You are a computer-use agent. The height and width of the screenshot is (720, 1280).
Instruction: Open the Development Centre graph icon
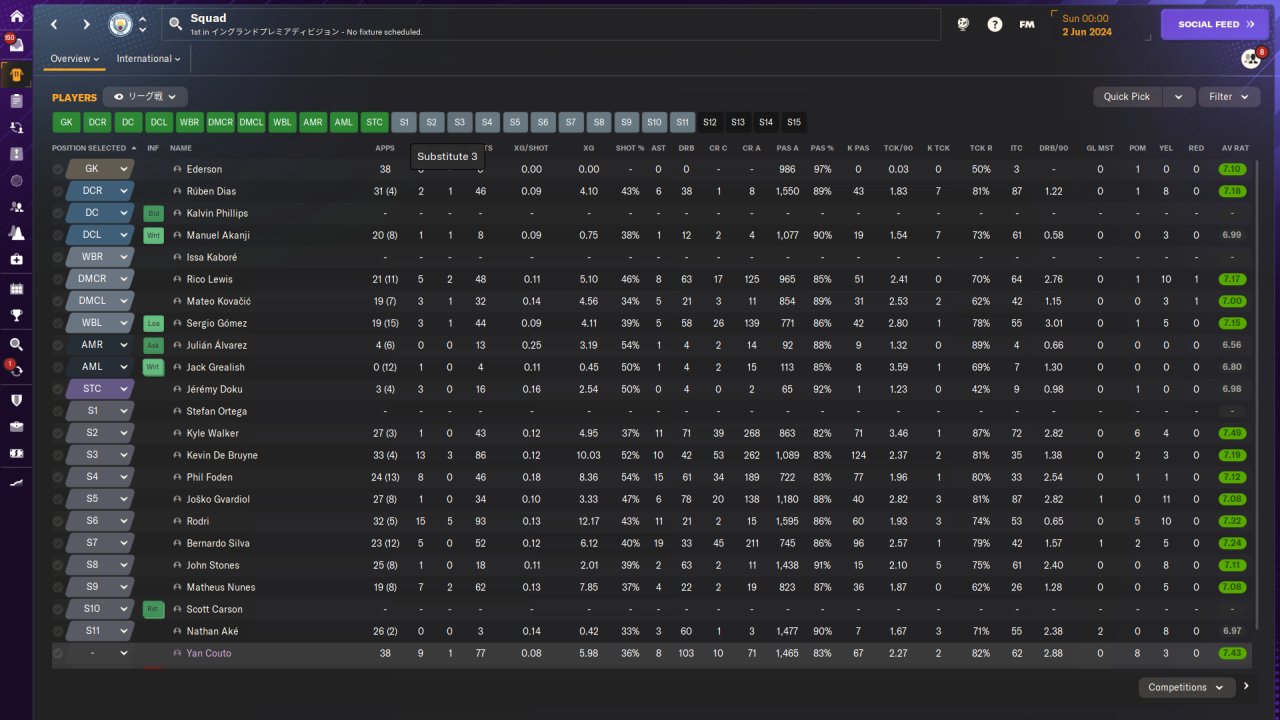tap(16, 482)
